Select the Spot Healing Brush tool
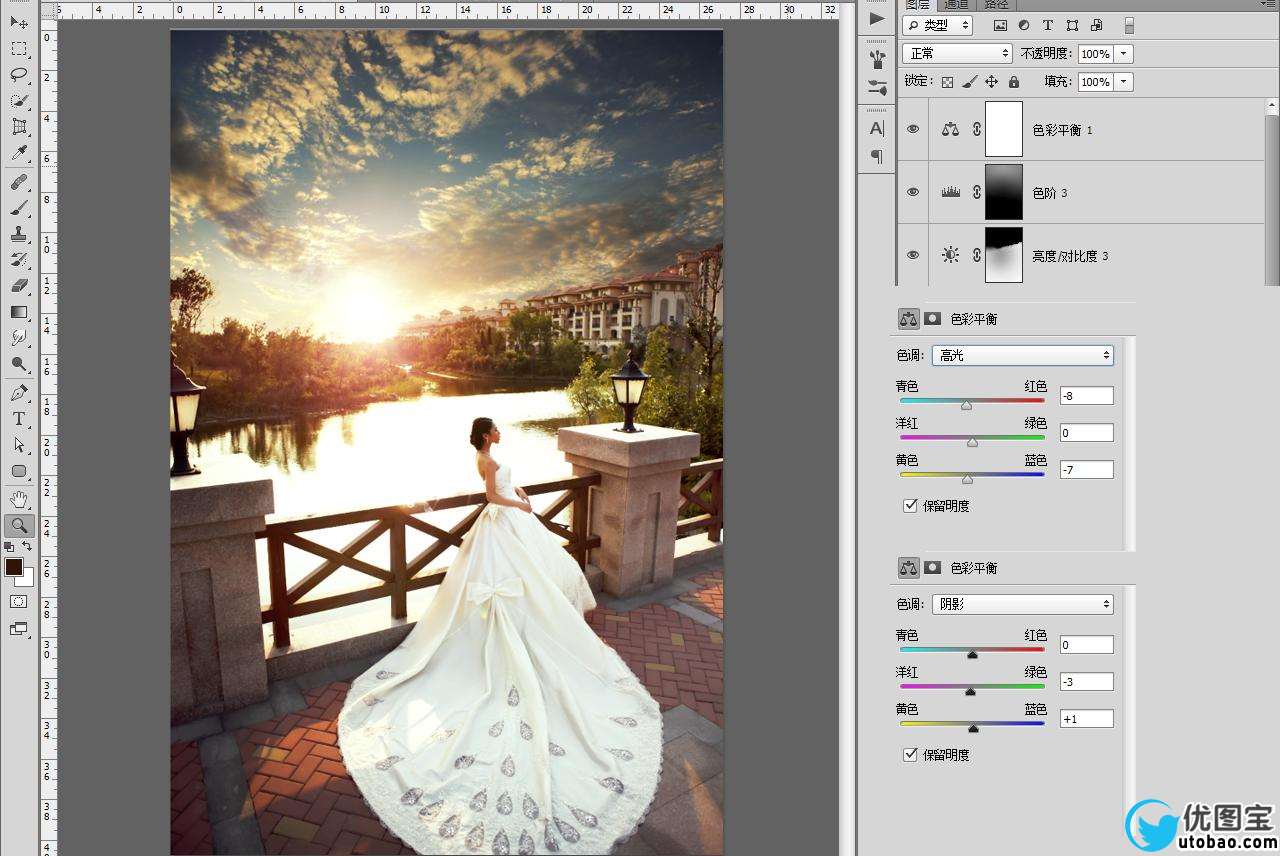This screenshot has height=856, width=1280. [x=19, y=182]
